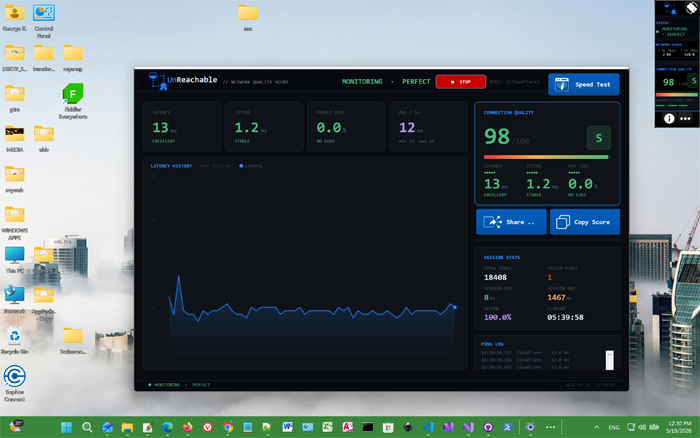Launch Sophos Connect from the desktop
Image resolution: width=700 pixels, height=438 pixels.
point(14,383)
